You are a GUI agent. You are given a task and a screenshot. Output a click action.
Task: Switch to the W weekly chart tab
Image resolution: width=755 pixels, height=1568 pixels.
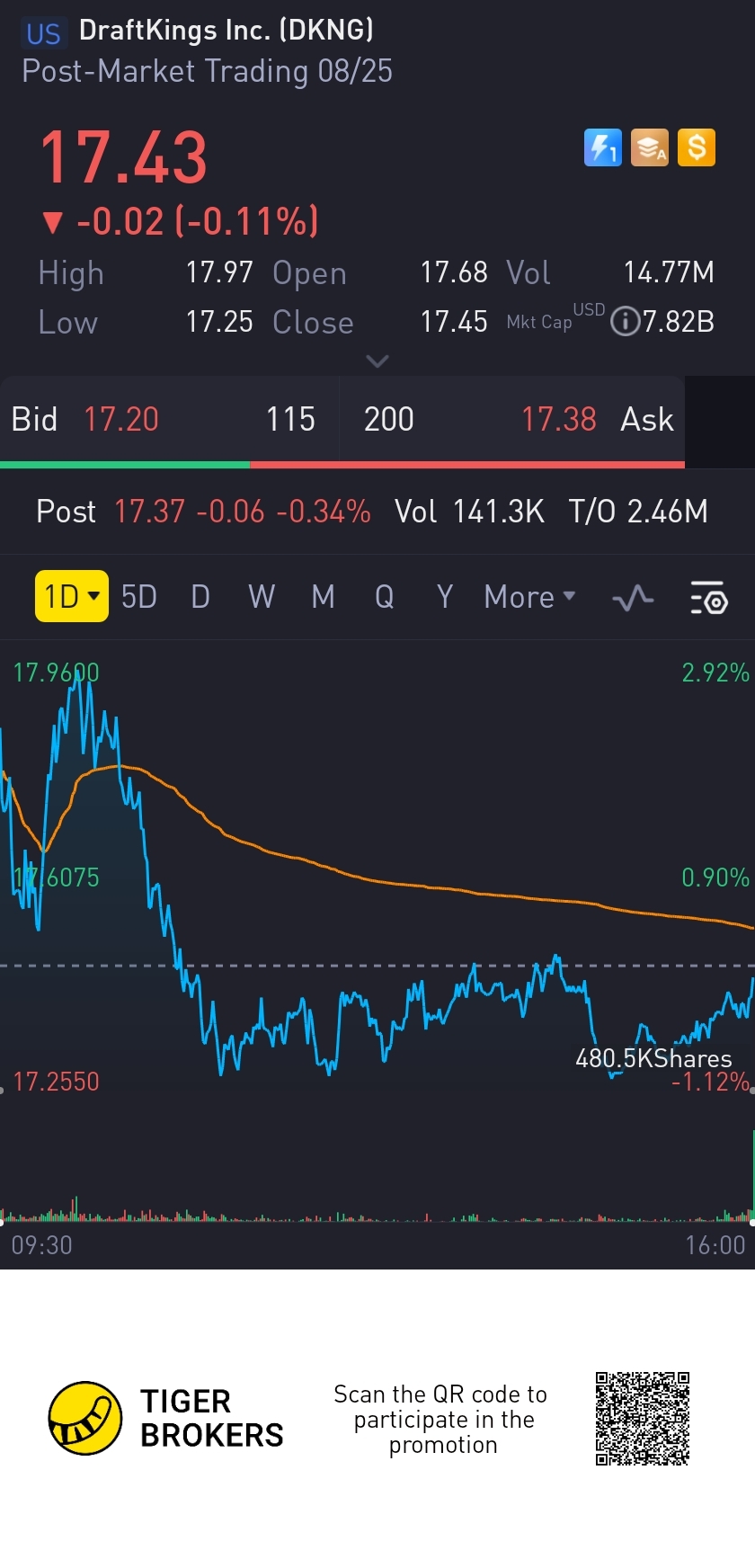(x=262, y=597)
